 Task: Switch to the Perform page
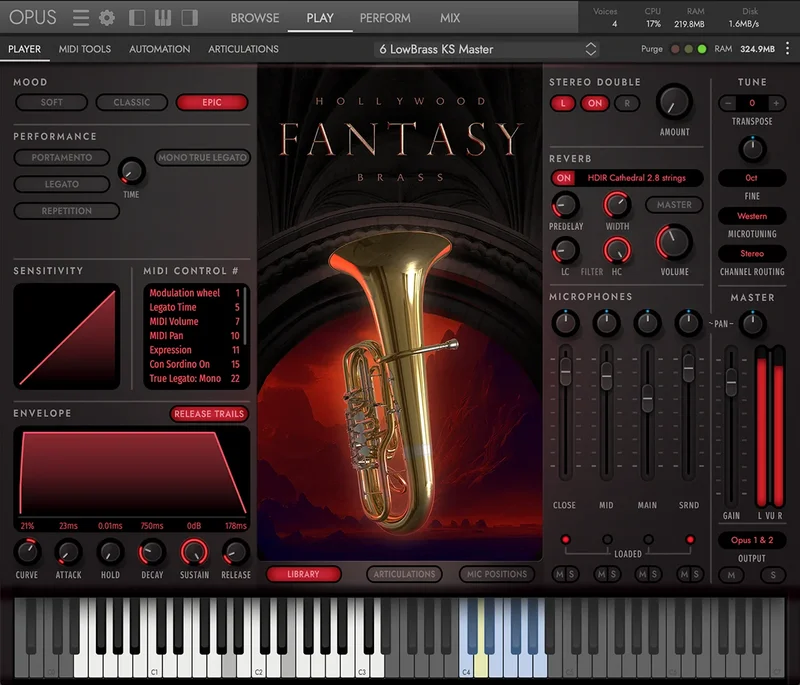click(x=385, y=18)
